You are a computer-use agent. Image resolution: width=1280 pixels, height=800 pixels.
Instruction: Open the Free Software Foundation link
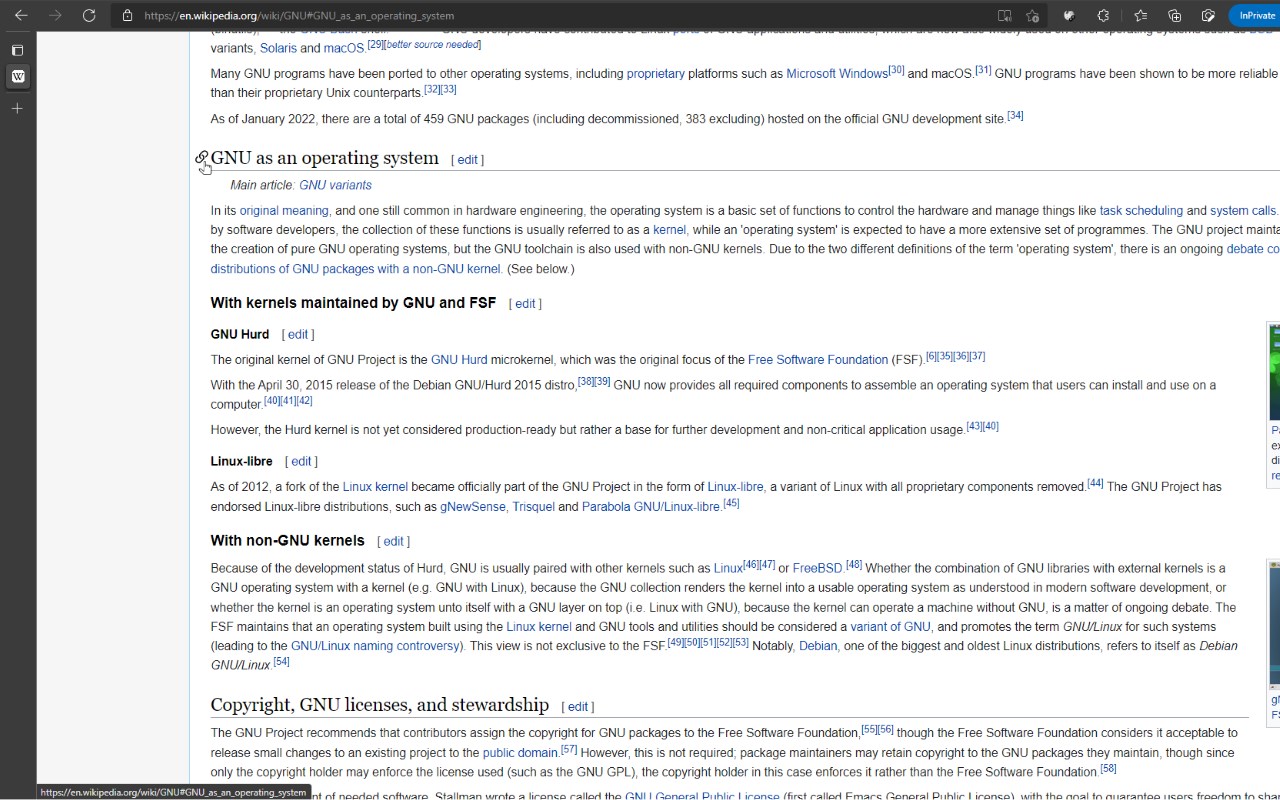tap(818, 360)
